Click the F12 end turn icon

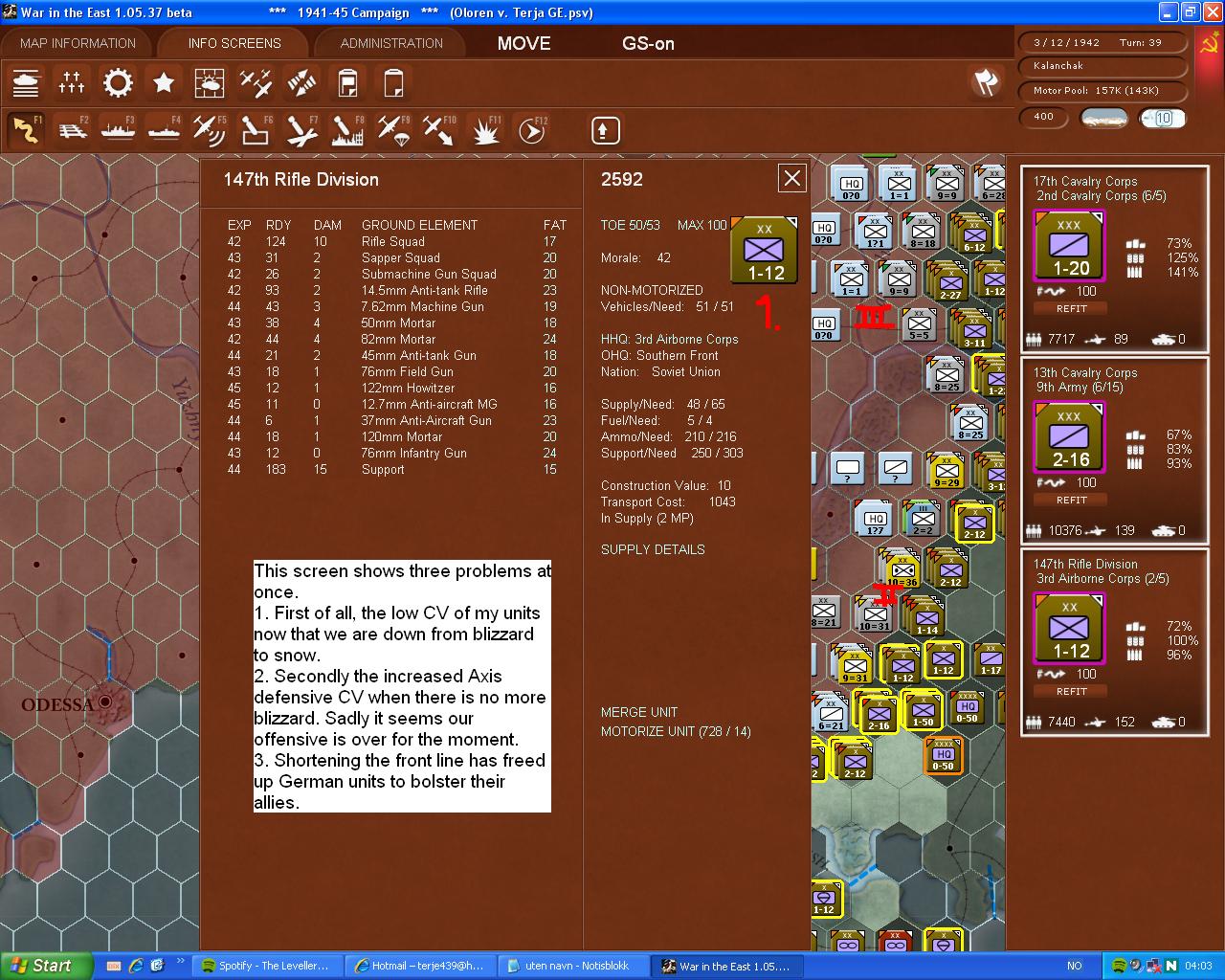[531, 129]
